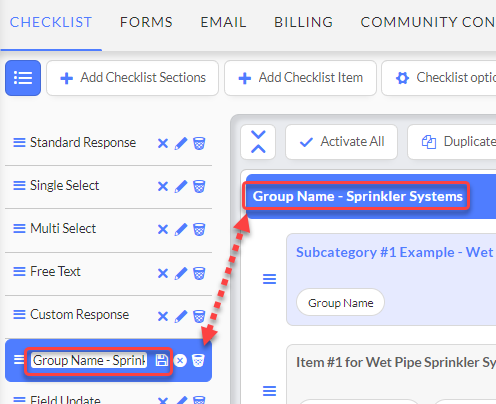Cancel editing with the circled X icon
The width and height of the screenshot is (496, 404).
pos(180,361)
